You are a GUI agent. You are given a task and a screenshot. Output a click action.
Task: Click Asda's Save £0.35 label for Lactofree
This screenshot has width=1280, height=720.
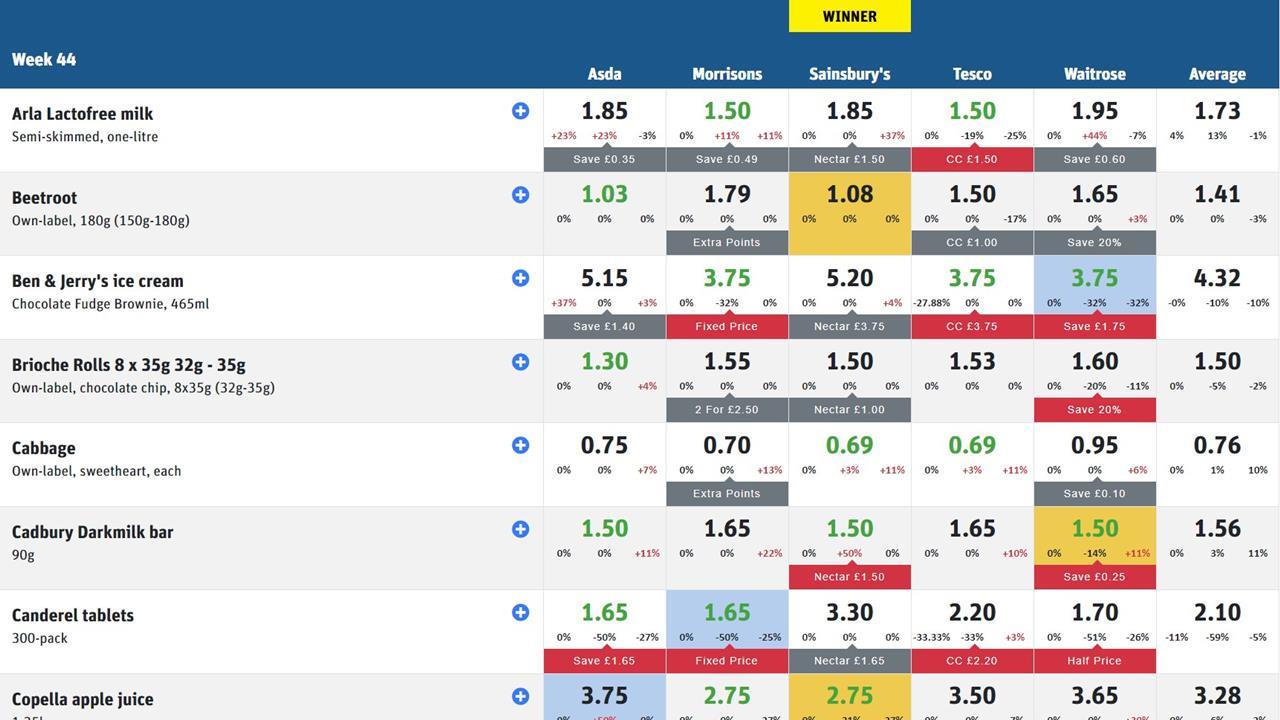[x=604, y=159]
